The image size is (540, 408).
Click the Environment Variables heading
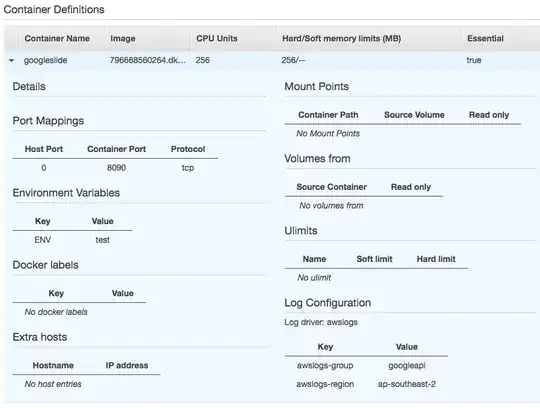(x=66, y=193)
